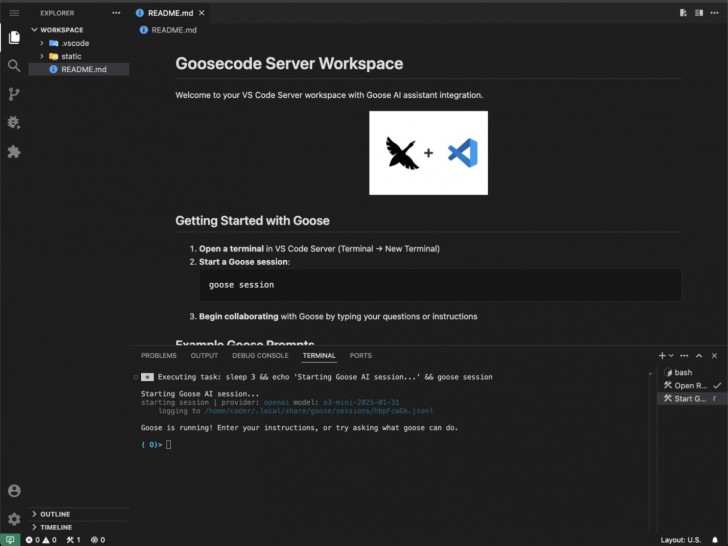Screen dimensions: 728x546
Task: Click the EXPLORER panel title
Action: point(57,13)
